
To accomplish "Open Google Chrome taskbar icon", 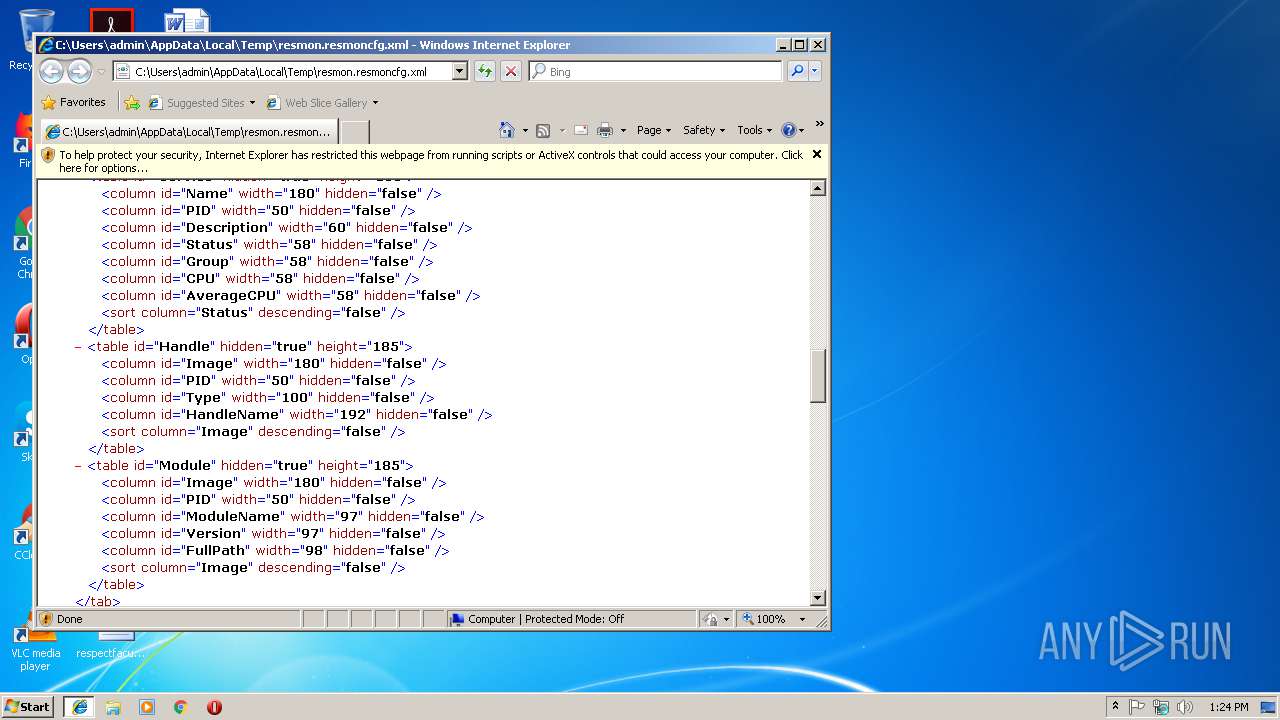I will tap(181, 707).
